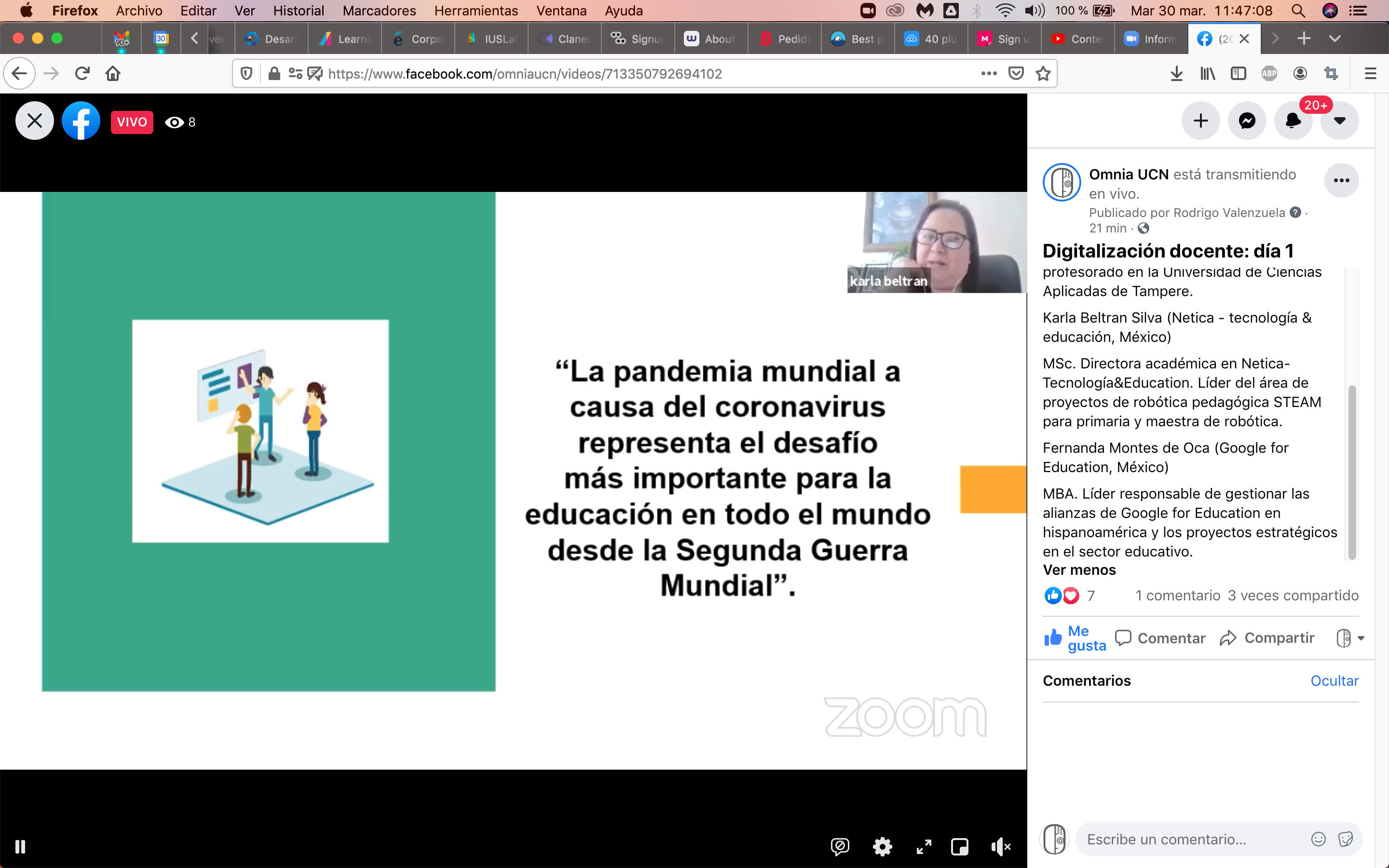Enter fullscreen video mode
Viewport: 1389px width, 868px height.
coord(924,846)
